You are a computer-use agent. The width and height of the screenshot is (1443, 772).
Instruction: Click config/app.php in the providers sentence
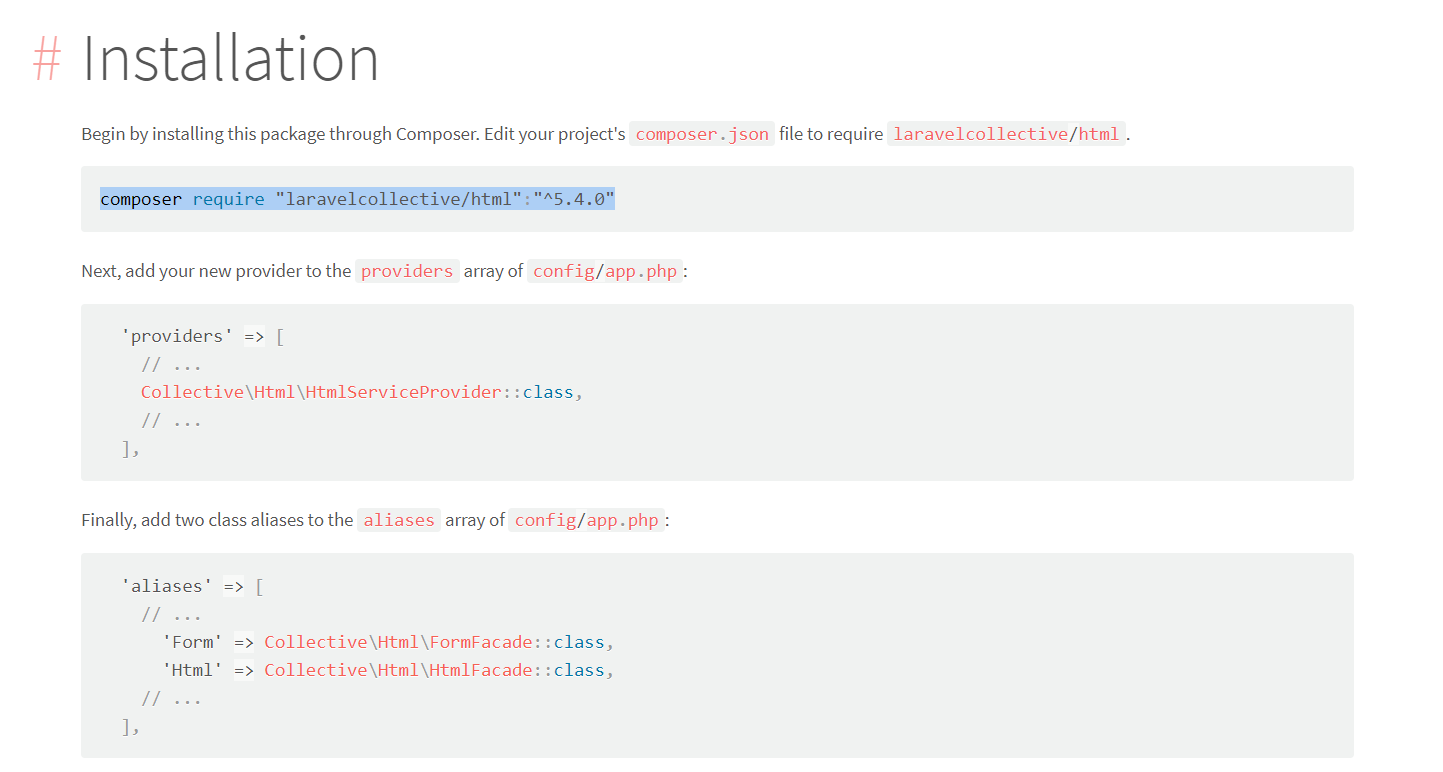point(605,271)
